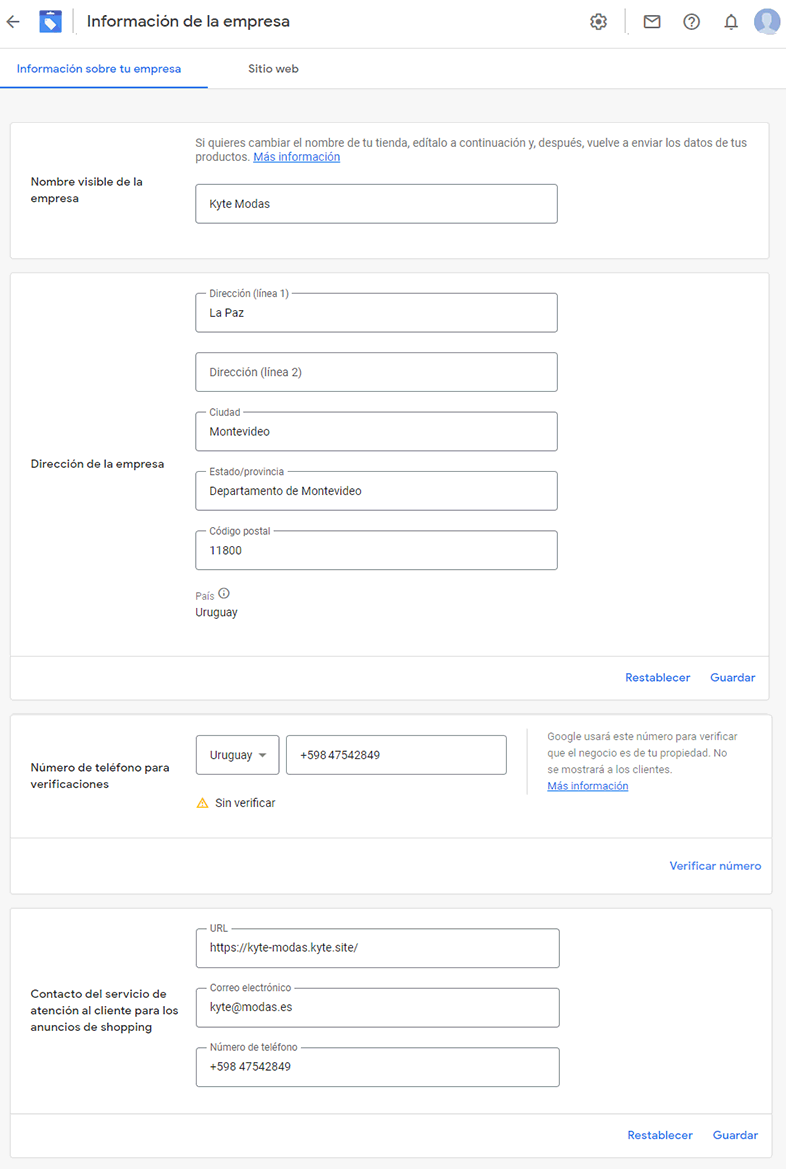Open Más información link under store name
The image size is (786, 1169).
297,157
